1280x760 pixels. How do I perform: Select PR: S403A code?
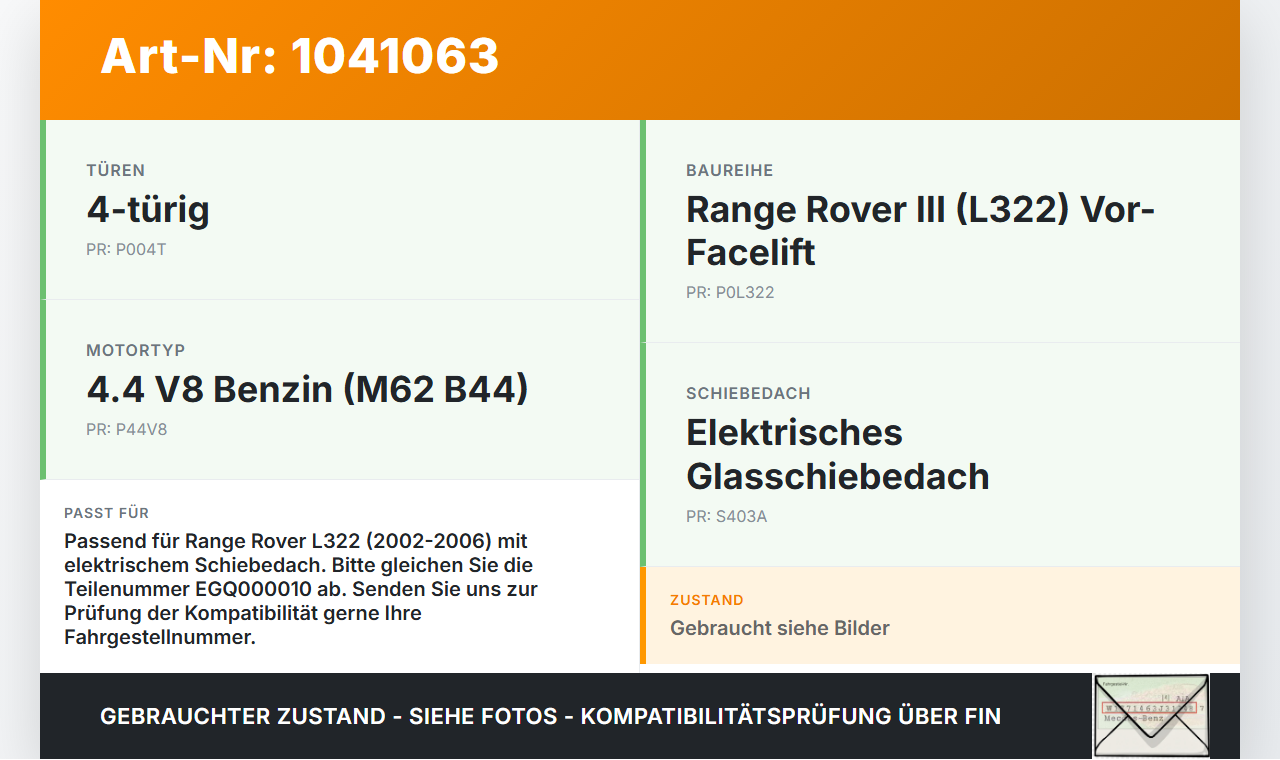727,516
